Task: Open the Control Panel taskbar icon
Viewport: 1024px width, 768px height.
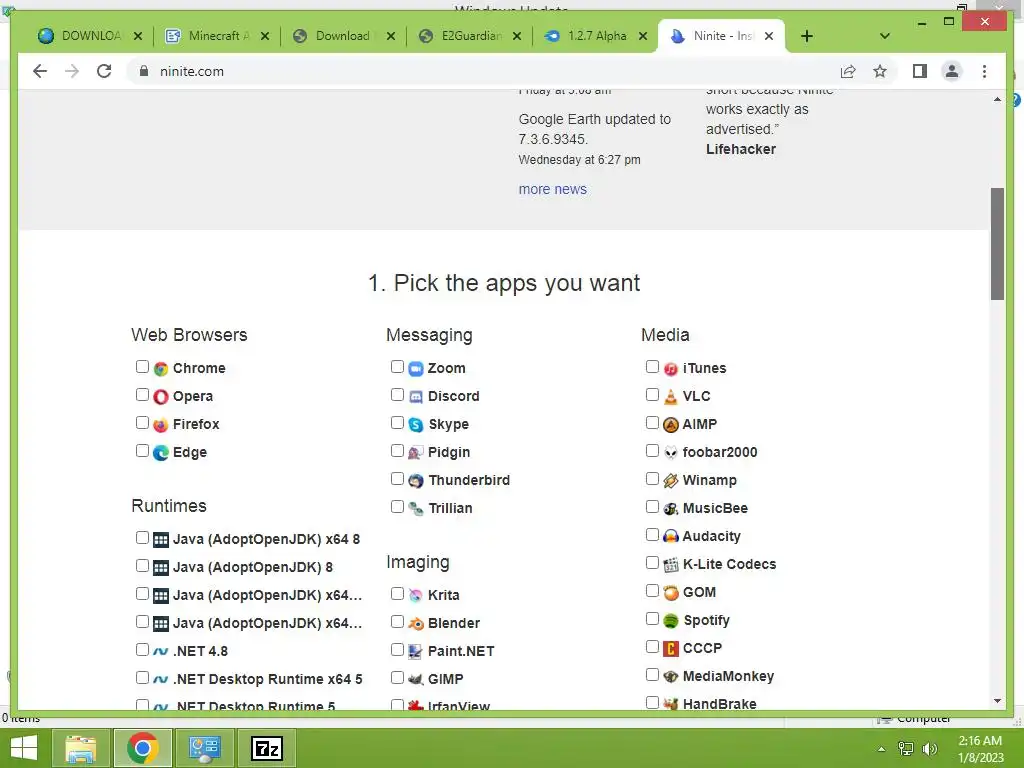Action: [204, 748]
